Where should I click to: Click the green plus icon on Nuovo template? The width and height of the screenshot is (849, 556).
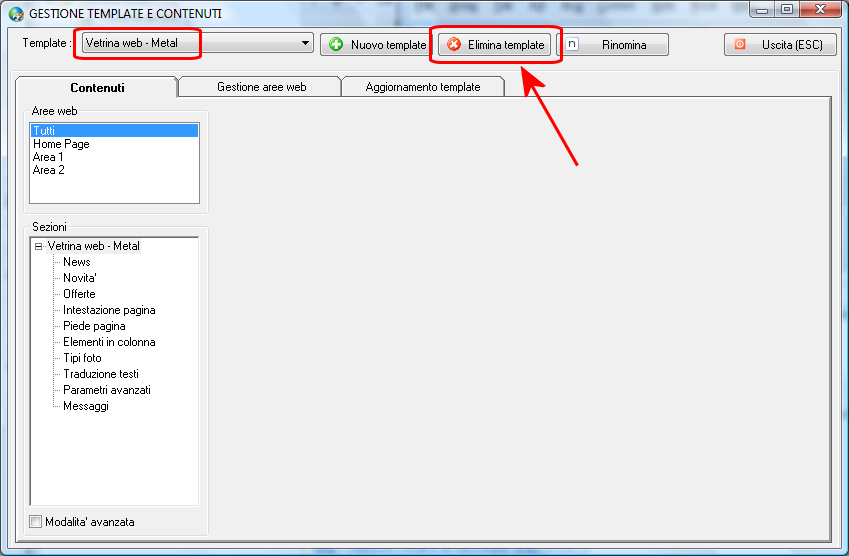tap(336, 44)
